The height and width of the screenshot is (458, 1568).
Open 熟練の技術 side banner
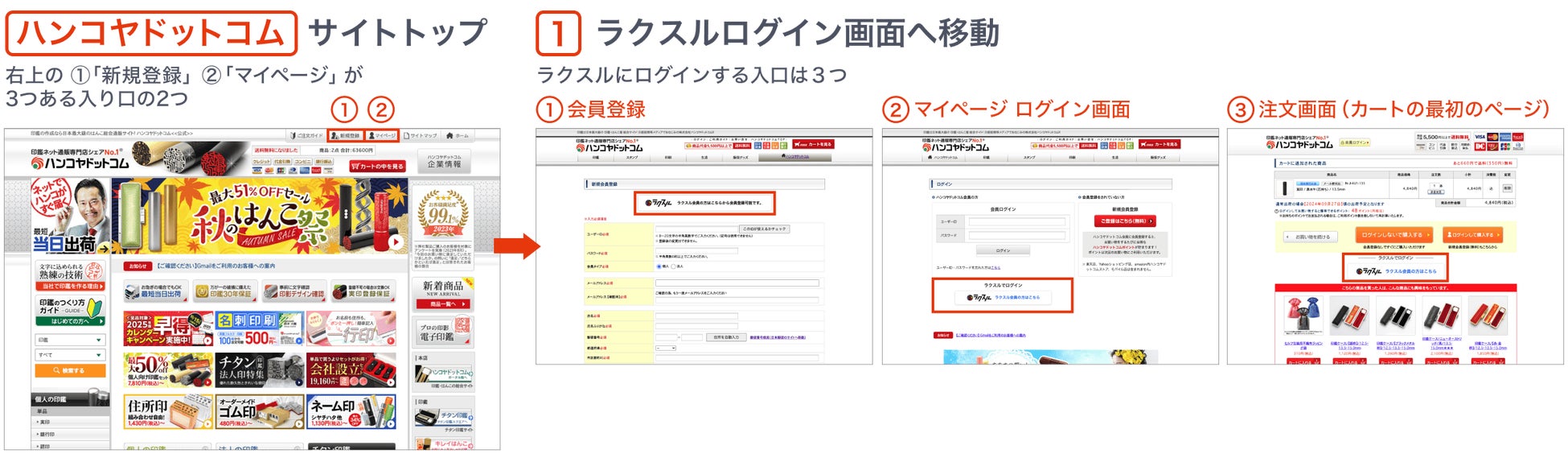point(71,275)
